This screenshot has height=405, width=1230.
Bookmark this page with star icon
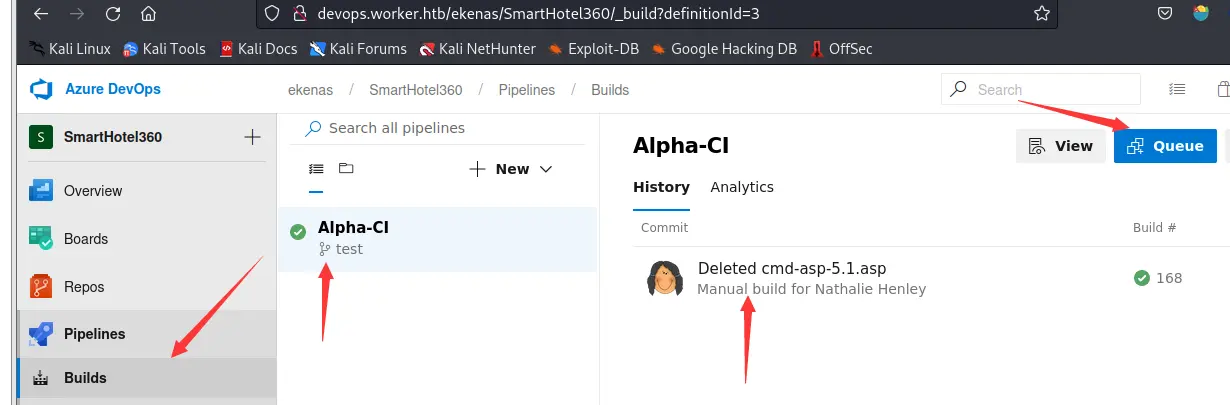1041,15
